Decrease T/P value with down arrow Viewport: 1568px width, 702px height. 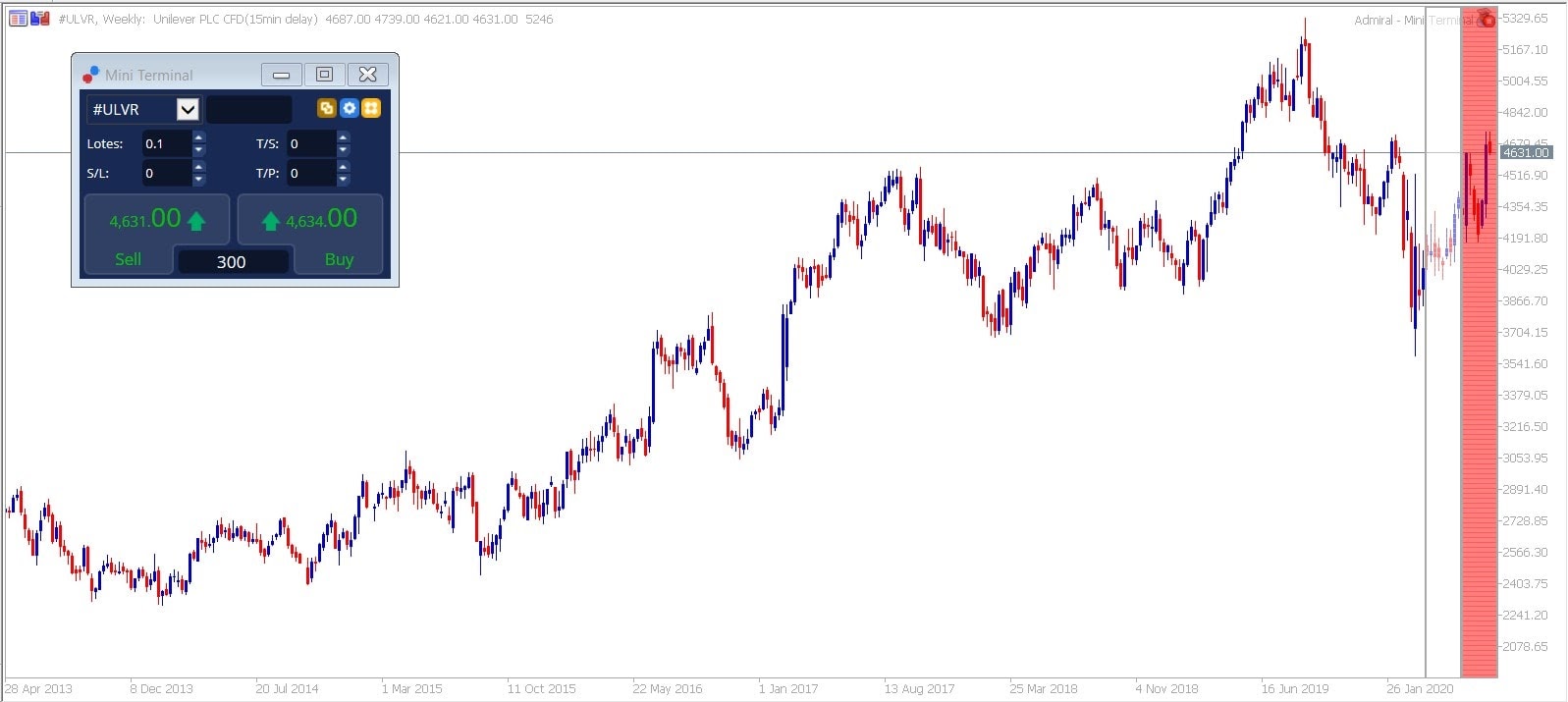[x=343, y=180]
